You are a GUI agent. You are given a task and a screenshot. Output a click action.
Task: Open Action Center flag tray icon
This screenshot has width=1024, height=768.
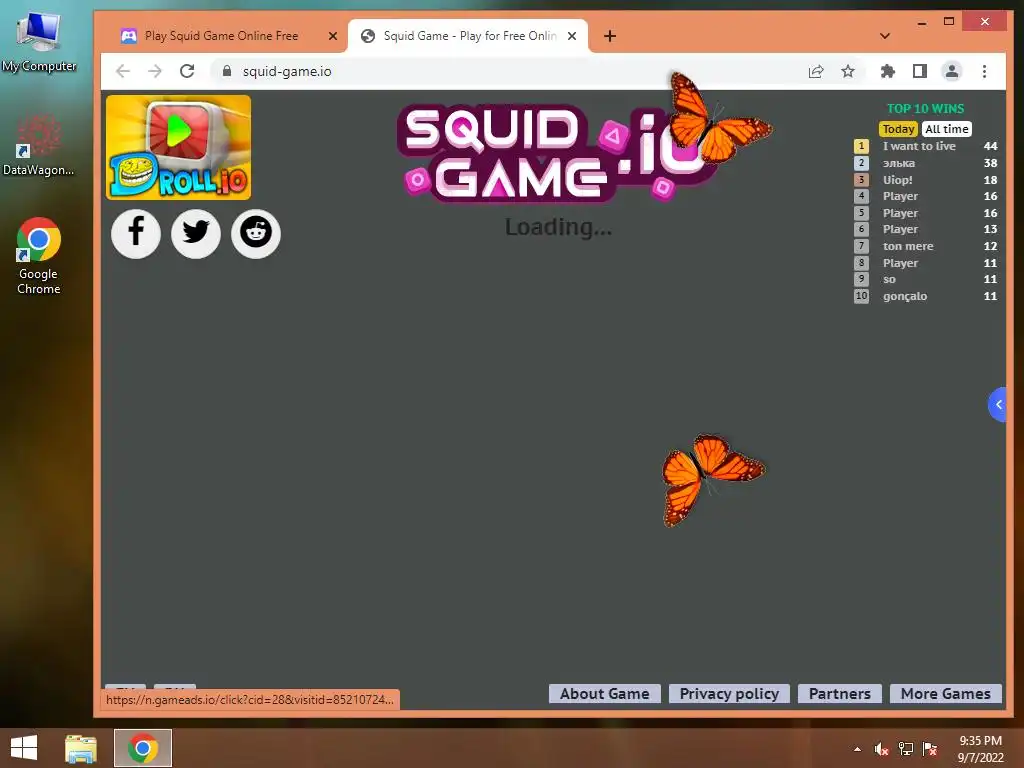pyautogui.click(x=930, y=749)
